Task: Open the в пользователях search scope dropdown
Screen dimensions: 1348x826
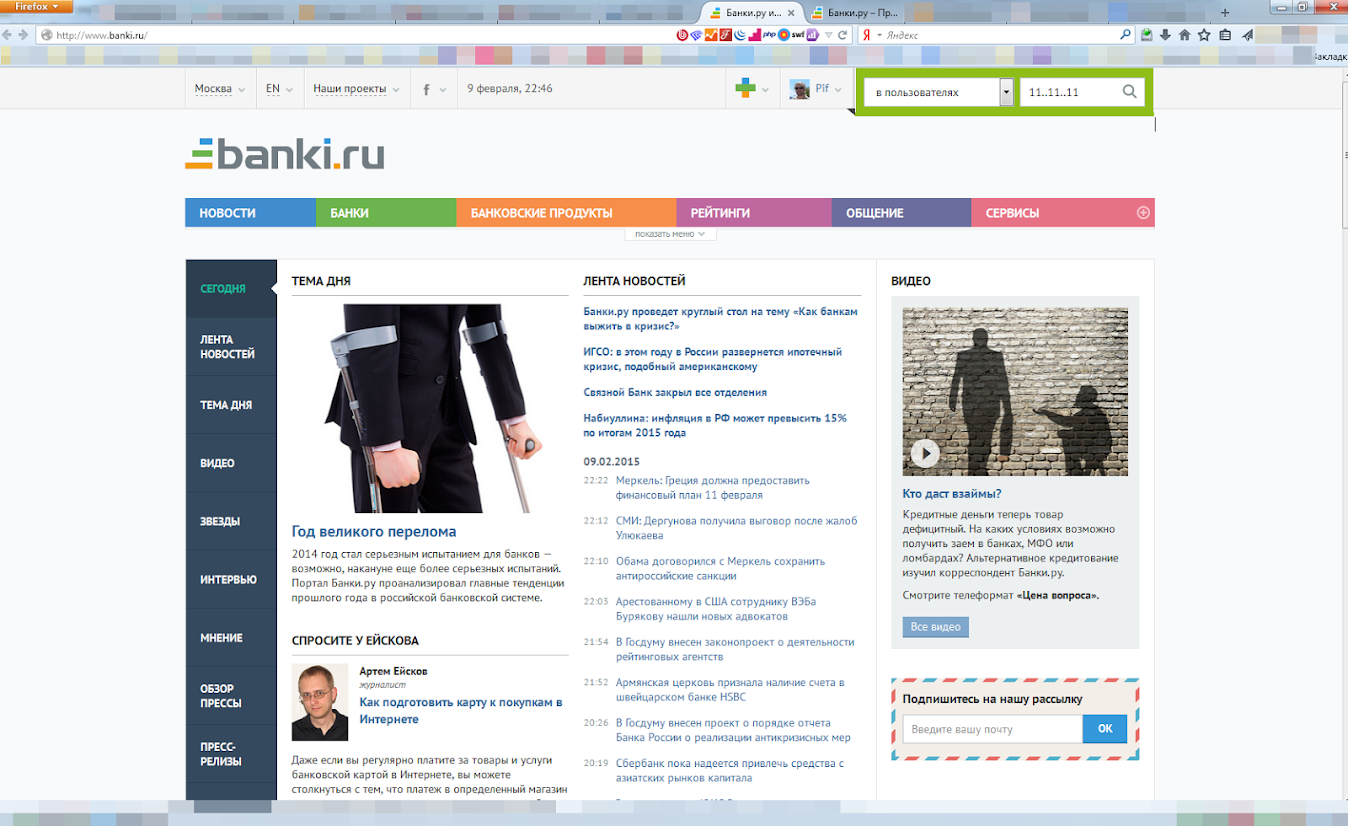Action: [x=939, y=92]
